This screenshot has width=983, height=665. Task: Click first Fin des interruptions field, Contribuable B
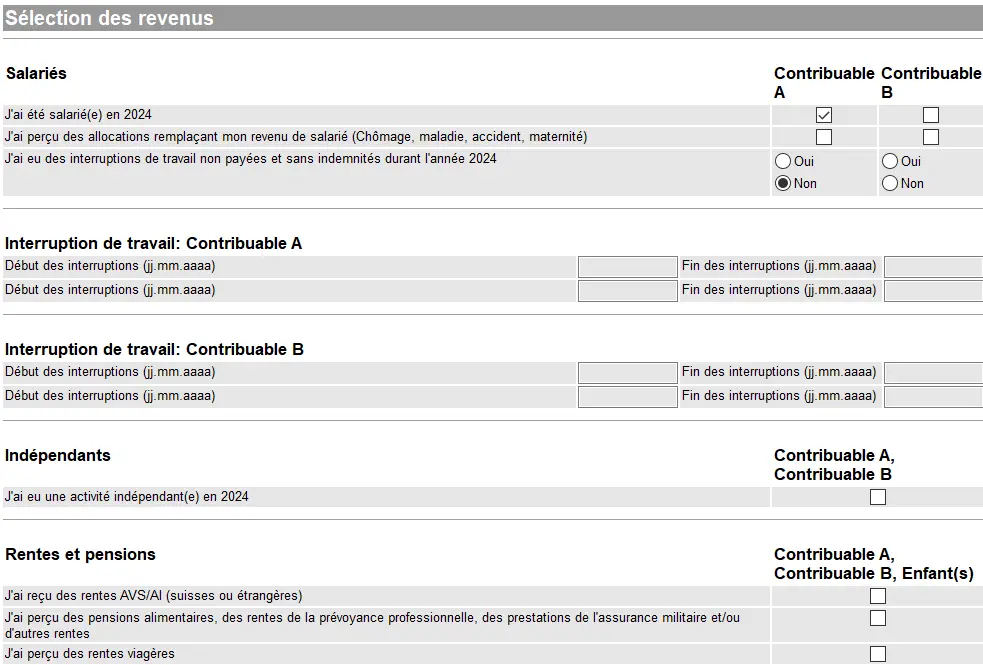point(933,373)
